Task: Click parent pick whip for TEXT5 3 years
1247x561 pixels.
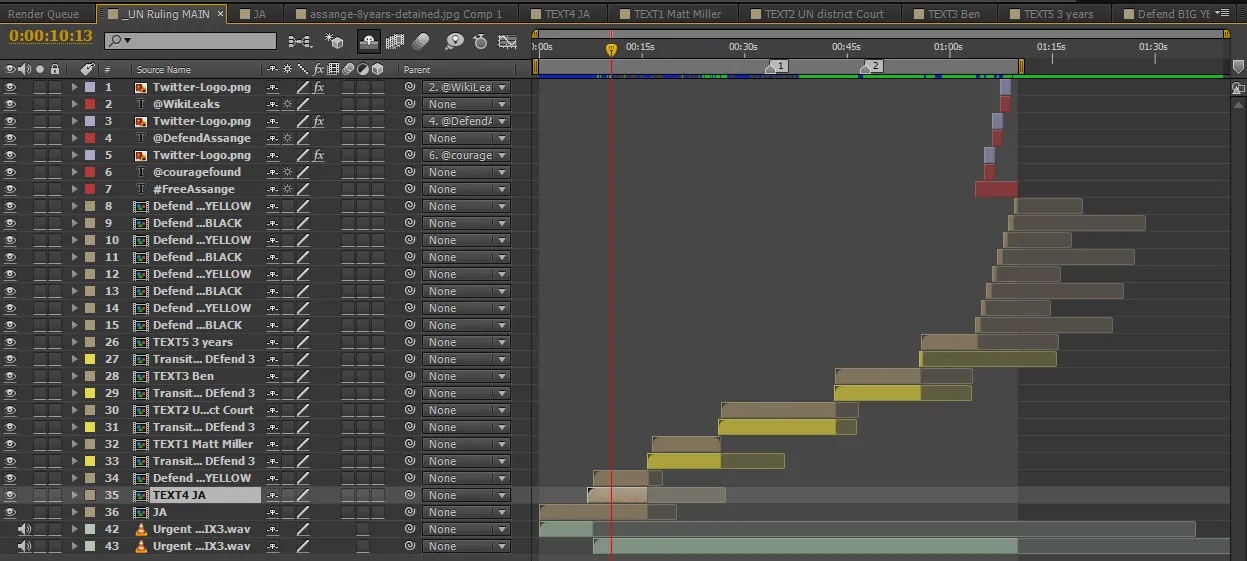Action: click(x=410, y=342)
